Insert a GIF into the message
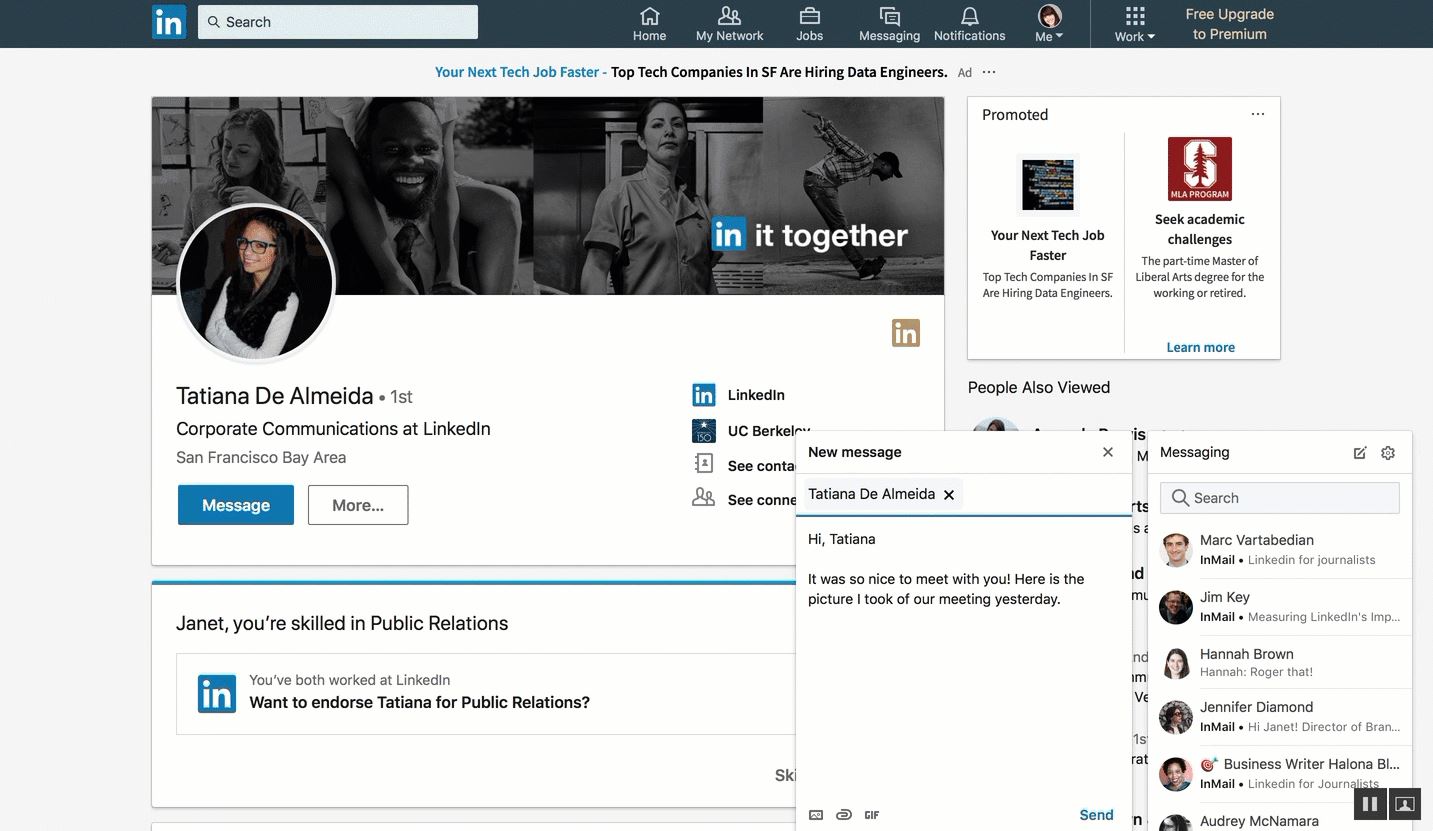The width and height of the screenshot is (1433, 831). pyautogui.click(x=872, y=815)
